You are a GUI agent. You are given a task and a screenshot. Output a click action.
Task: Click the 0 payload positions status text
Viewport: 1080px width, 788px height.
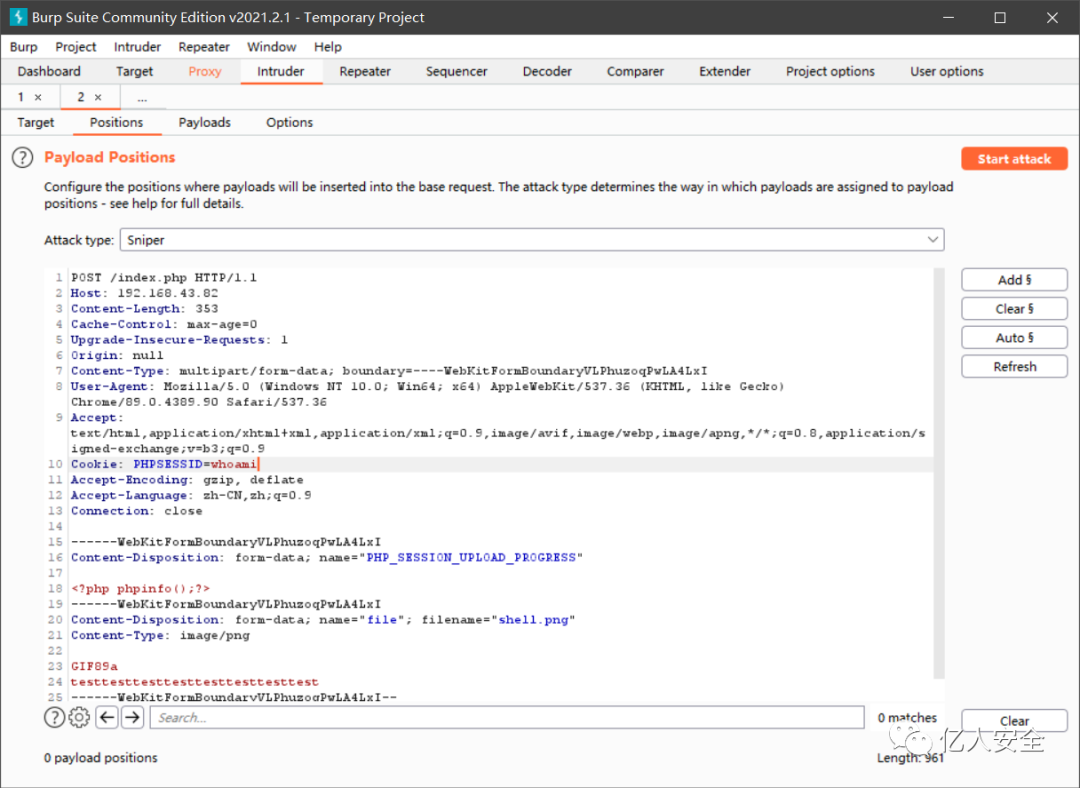pyautogui.click(x=101, y=758)
